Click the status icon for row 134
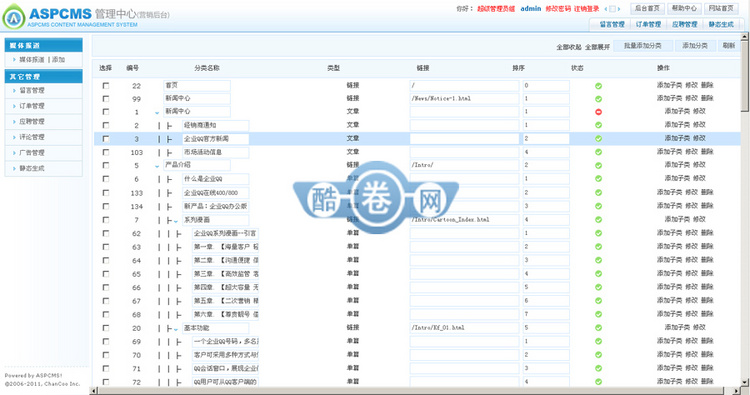Viewport: 750px width, 395px height. coord(598,206)
